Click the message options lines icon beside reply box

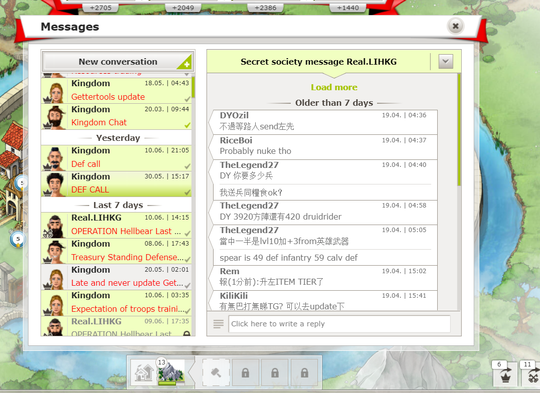(218, 324)
